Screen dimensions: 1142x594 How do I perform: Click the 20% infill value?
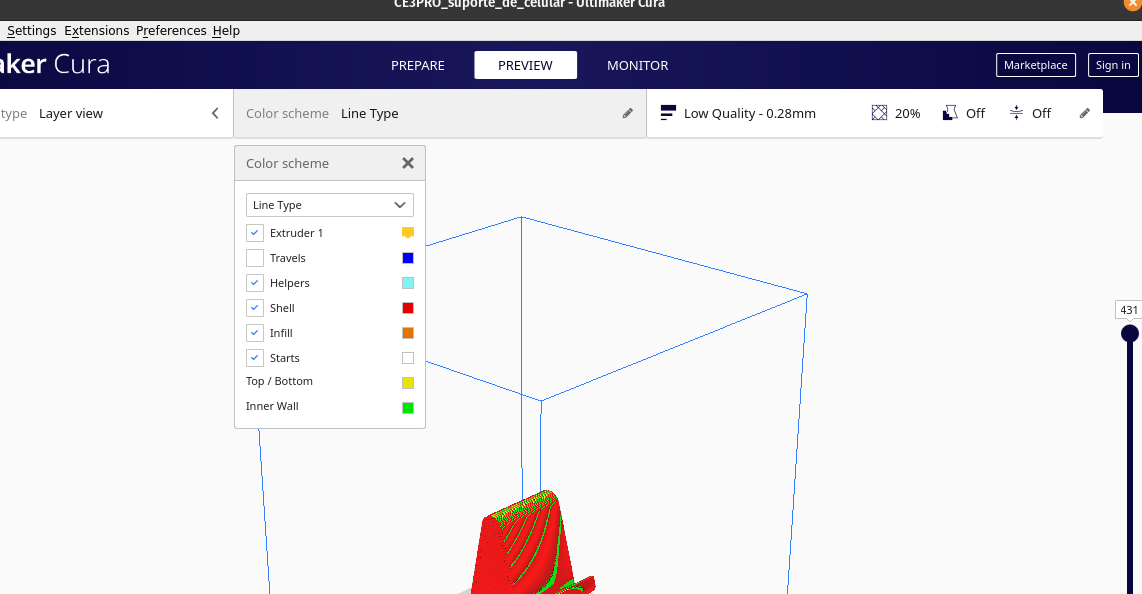[x=907, y=114]
